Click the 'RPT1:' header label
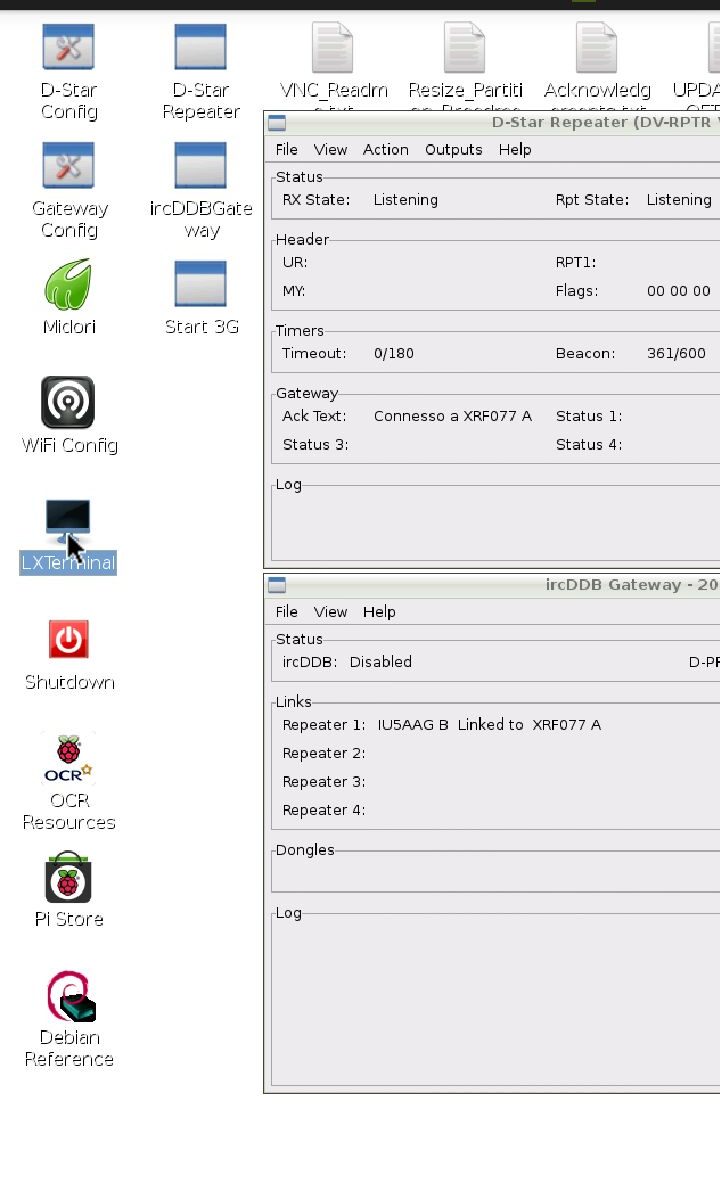720x1200 pixels. (576, 262)
